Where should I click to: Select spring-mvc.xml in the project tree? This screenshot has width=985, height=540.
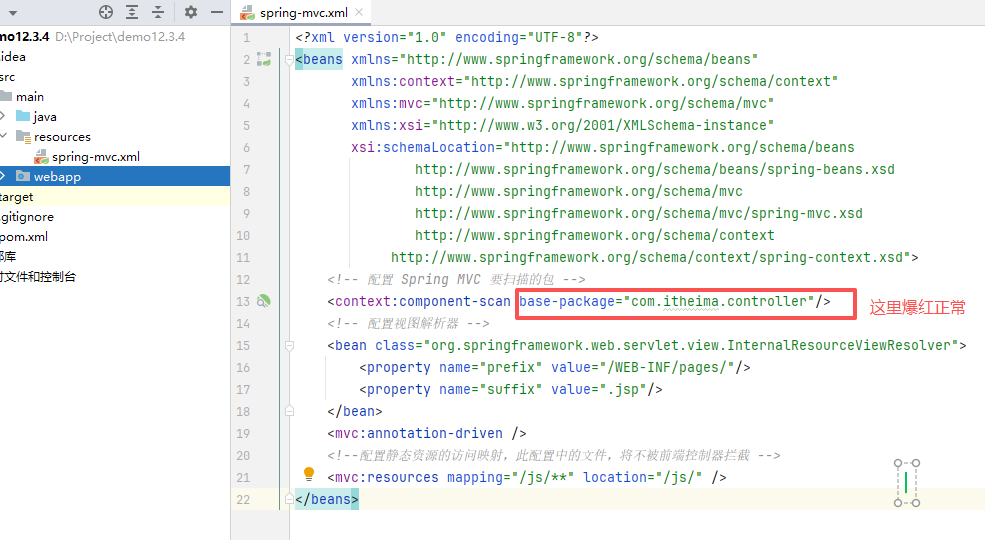95,157
